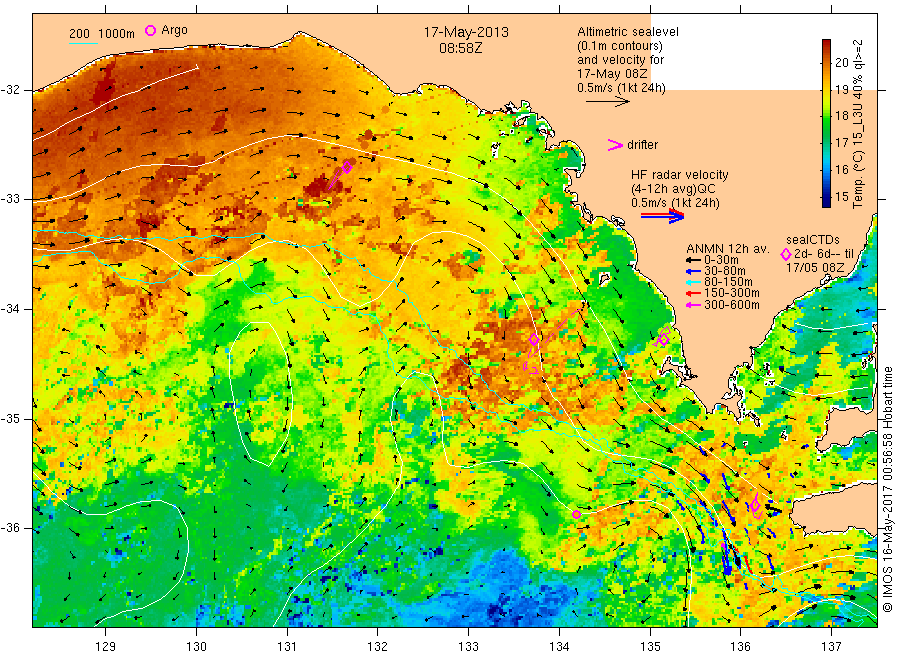Click the colorbar tick label '15'
The width and height of the screenshot is (900, 660).
click(841, 196)
